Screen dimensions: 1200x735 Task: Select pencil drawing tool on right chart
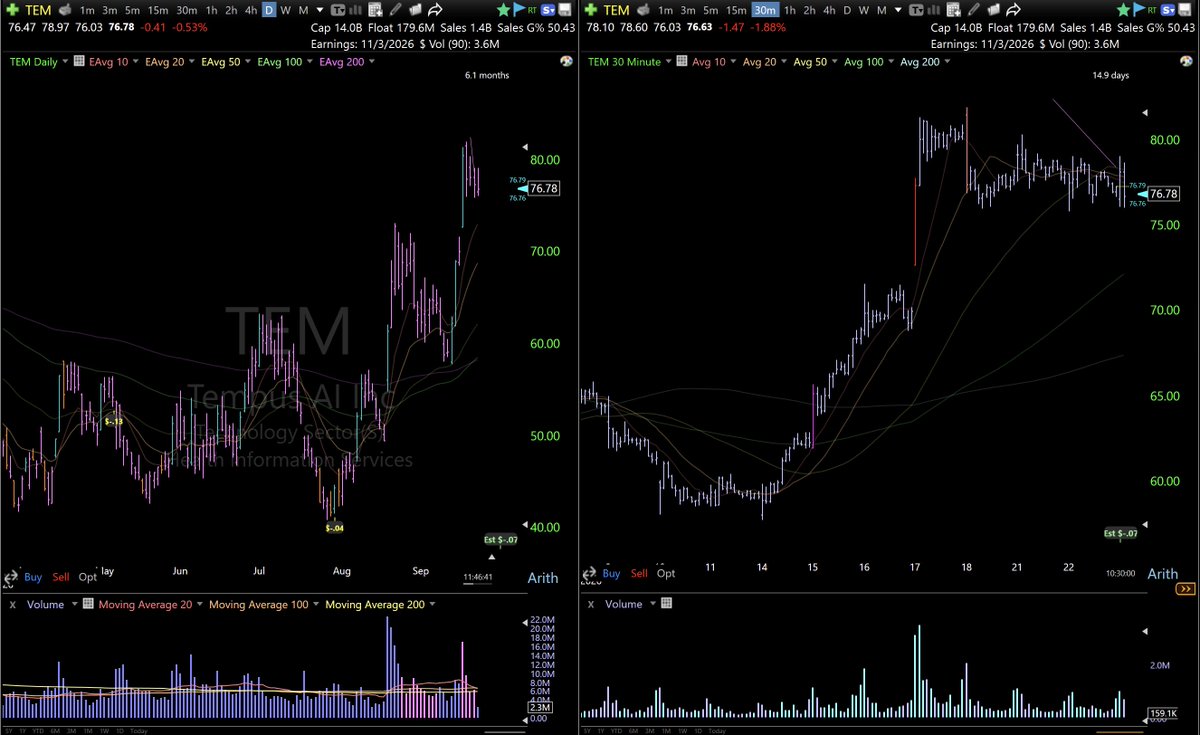point(974,10)
